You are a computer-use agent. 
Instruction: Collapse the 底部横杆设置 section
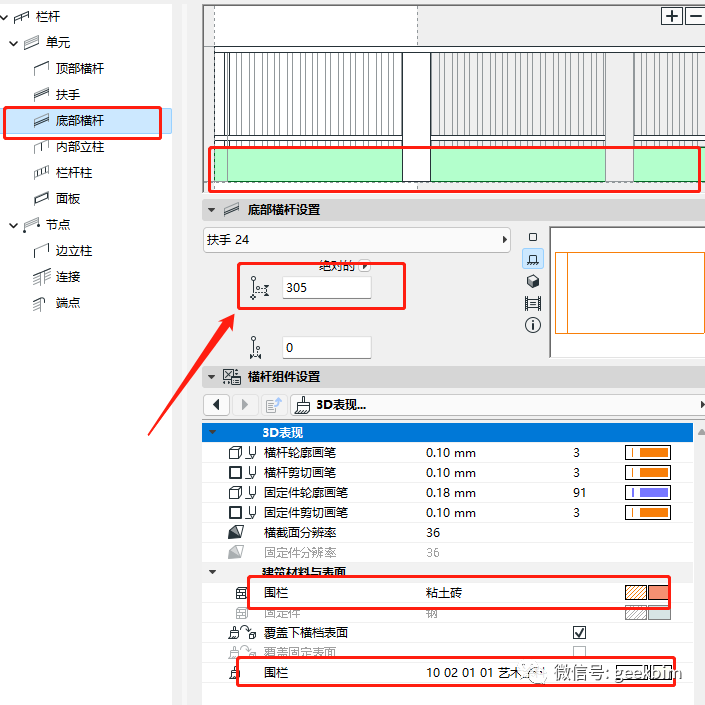(x=211, y=210)
